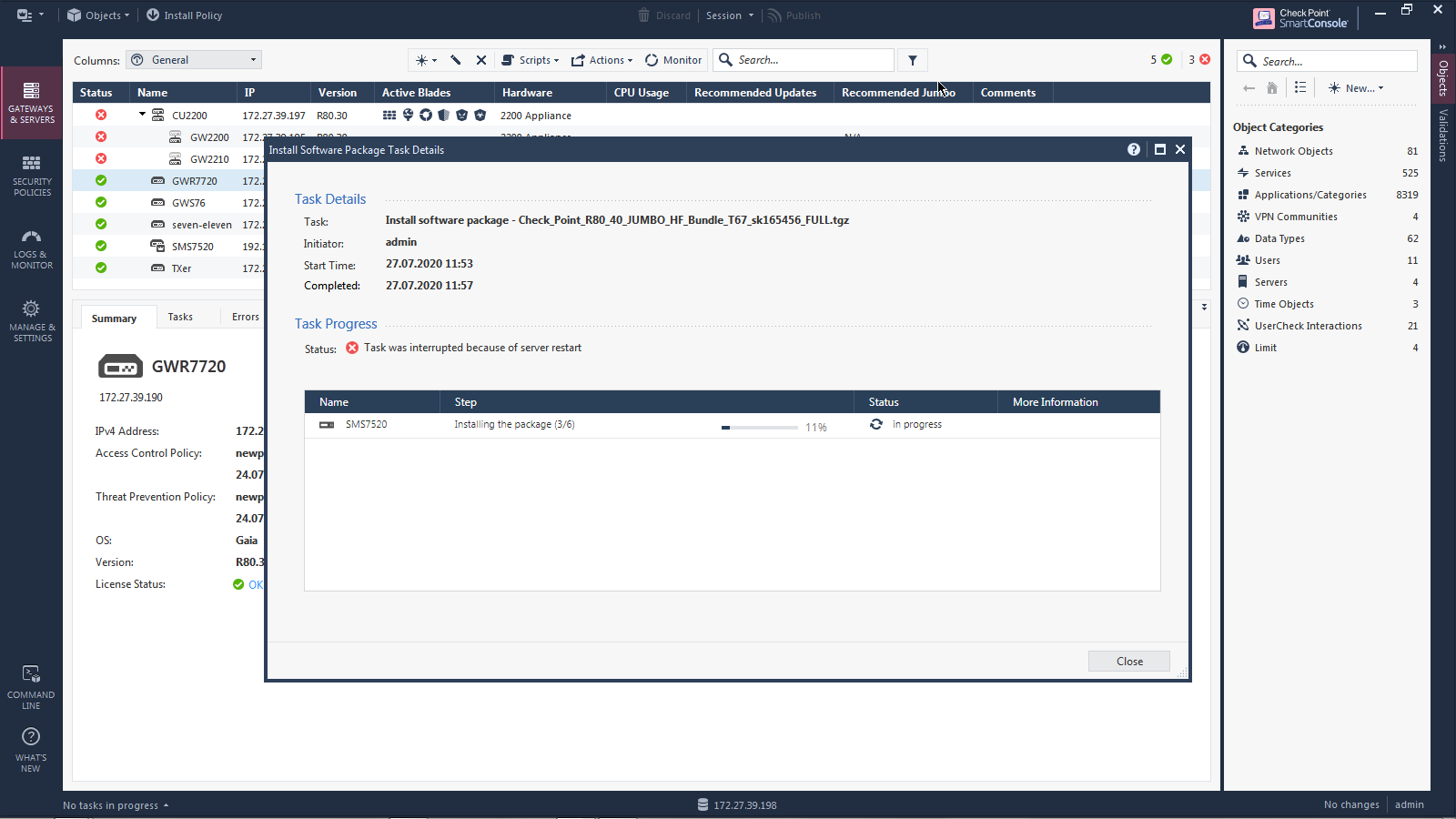Switch to the Tasks tab
The height and width of the screenshot is (819, 1456).
pyautogui.click(x=179, y=317)
